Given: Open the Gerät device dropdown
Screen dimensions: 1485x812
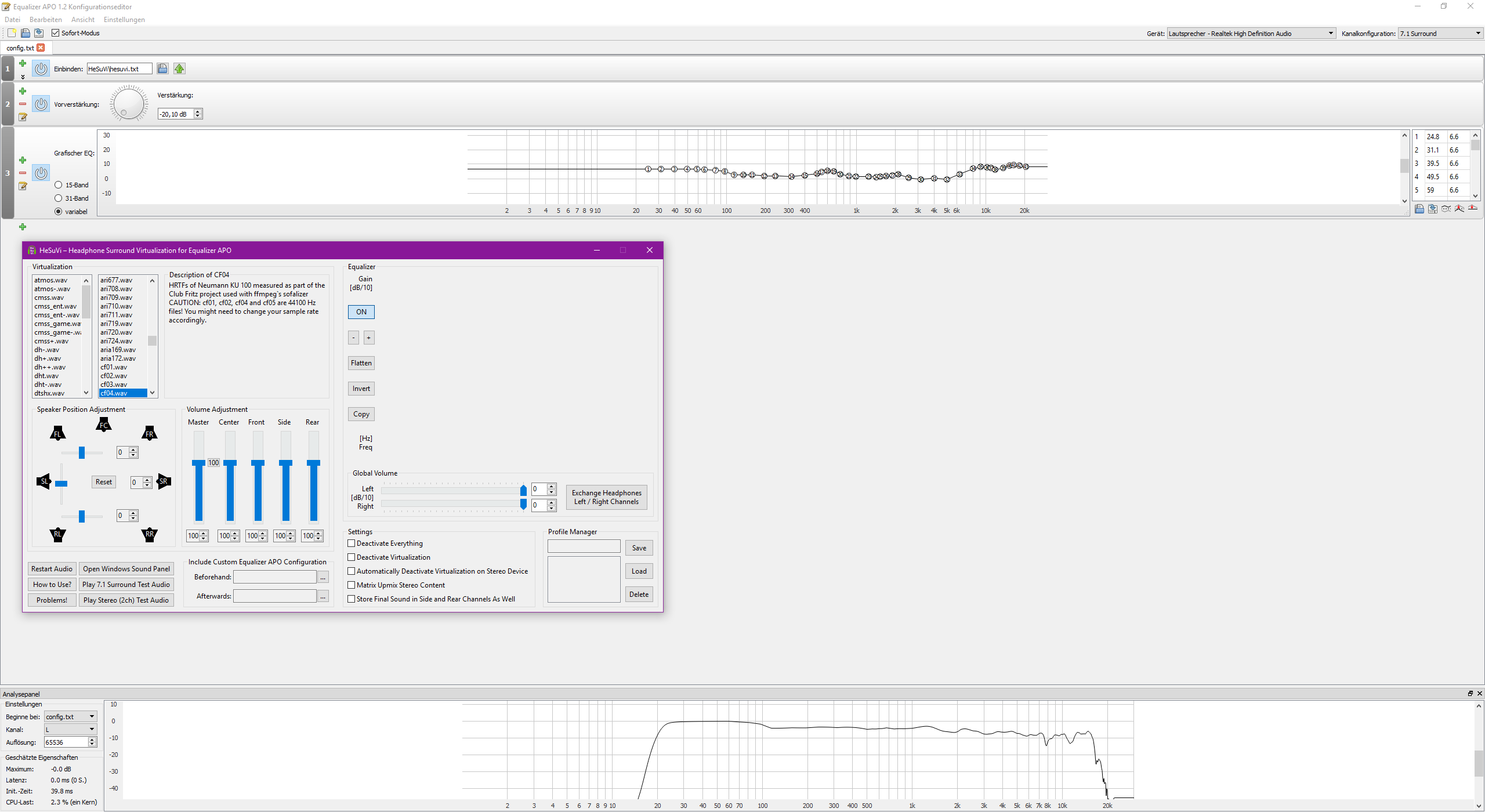Looking at the screenshot, I should pyautogui.click(x=1251, y=34).
